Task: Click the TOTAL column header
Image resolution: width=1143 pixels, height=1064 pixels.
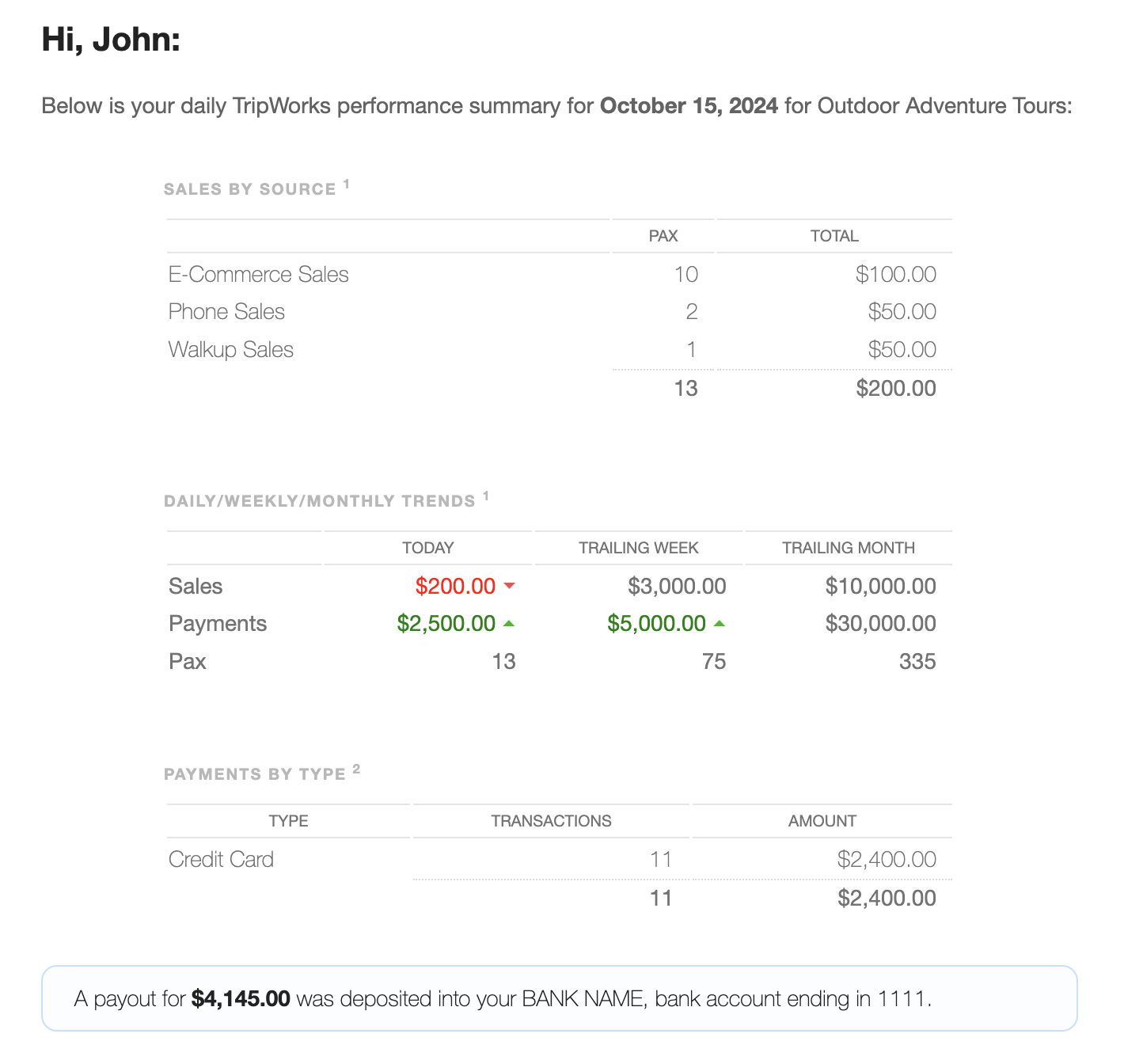Action: [834, 236]
